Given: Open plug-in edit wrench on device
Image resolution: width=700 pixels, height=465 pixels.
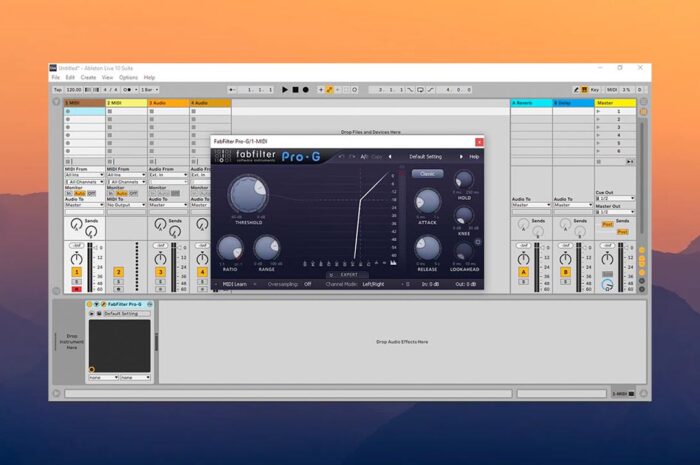Looking at the screenshot, I should click(104, 304).
